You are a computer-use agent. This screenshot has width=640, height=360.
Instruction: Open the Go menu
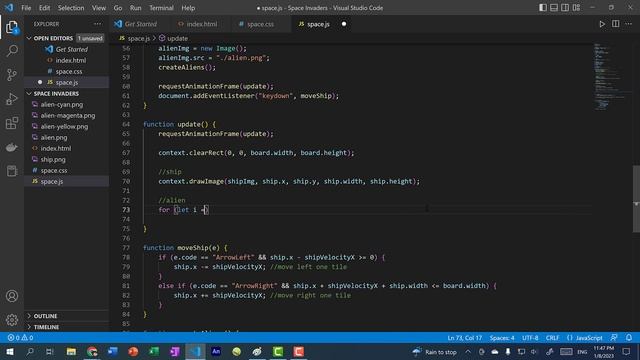click(118, 8)
